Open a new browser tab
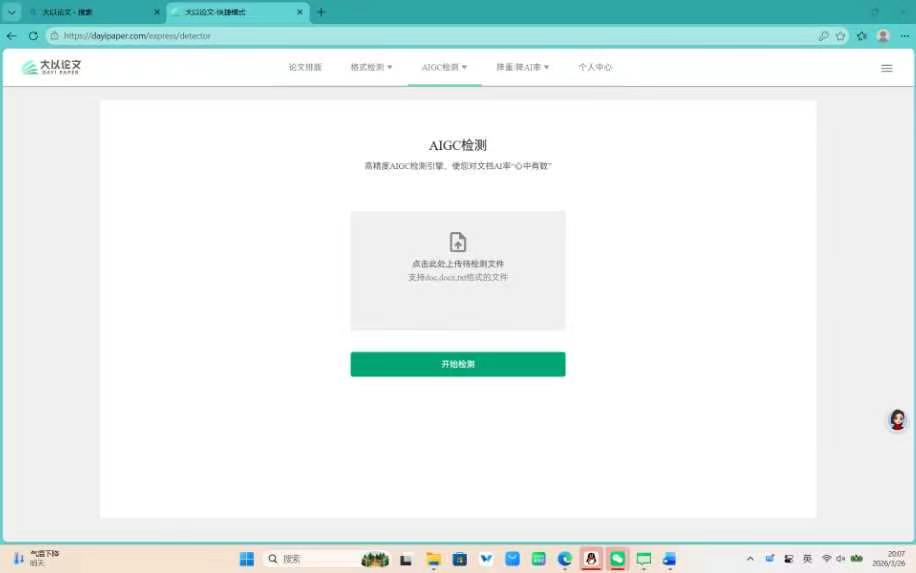 pos(321,12)
